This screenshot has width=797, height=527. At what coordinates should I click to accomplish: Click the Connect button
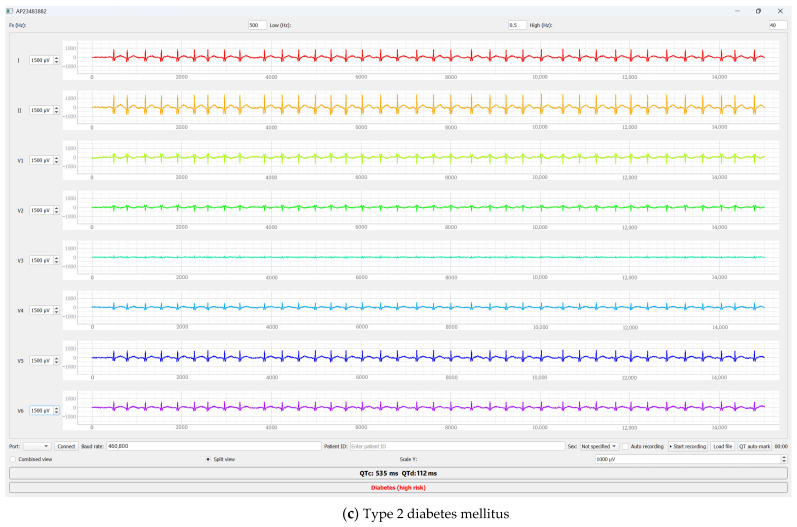(x=66, y=446)
